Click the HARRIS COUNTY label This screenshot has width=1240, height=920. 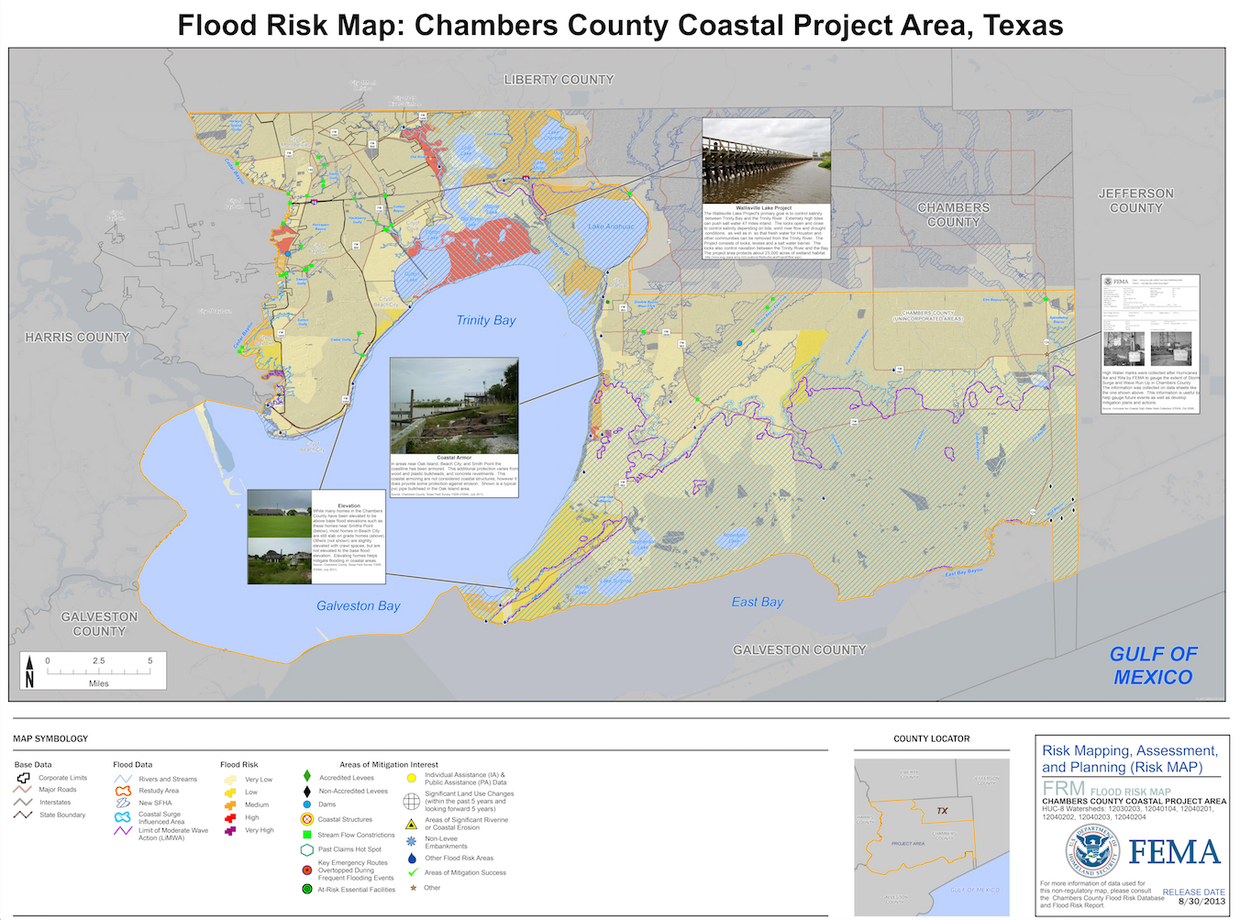pyautogui.click(x=77, y=337)
